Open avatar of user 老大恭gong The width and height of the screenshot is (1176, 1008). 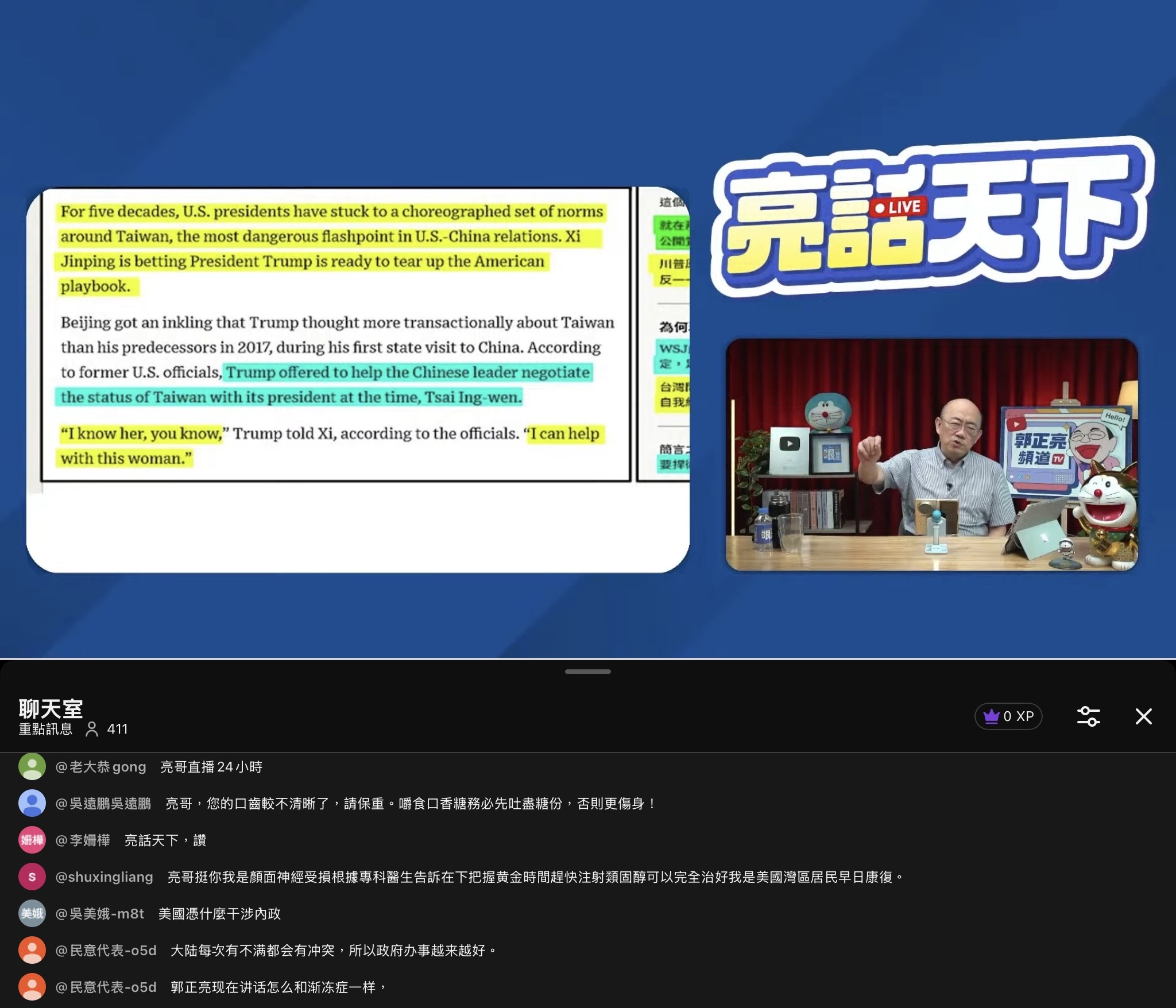point(32,767)
